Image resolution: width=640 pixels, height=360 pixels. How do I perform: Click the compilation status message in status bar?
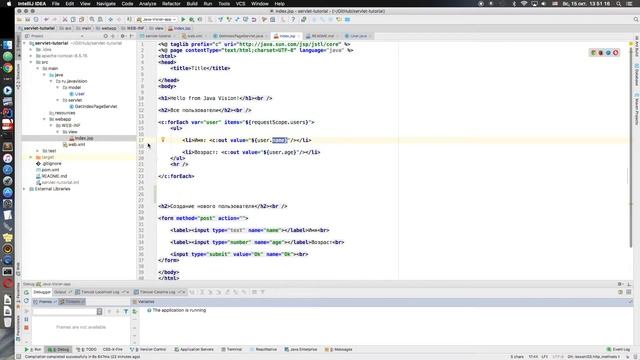pyautogui.click(x=82, y=357)
